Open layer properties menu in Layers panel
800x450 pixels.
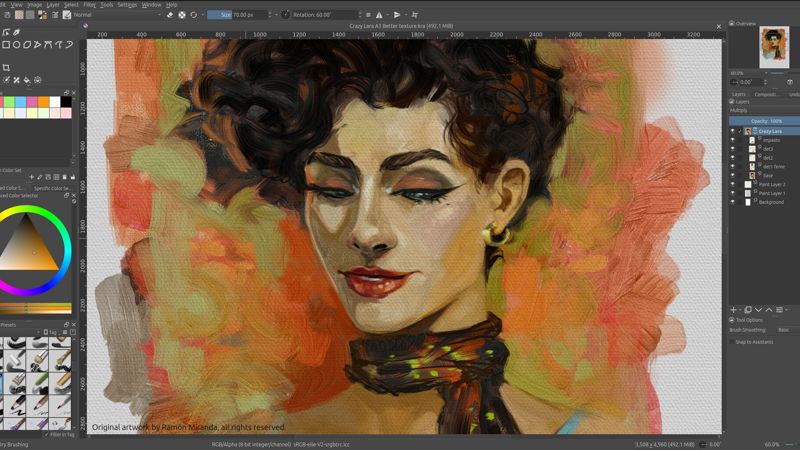pyautogui.click(x=781, y=310)
